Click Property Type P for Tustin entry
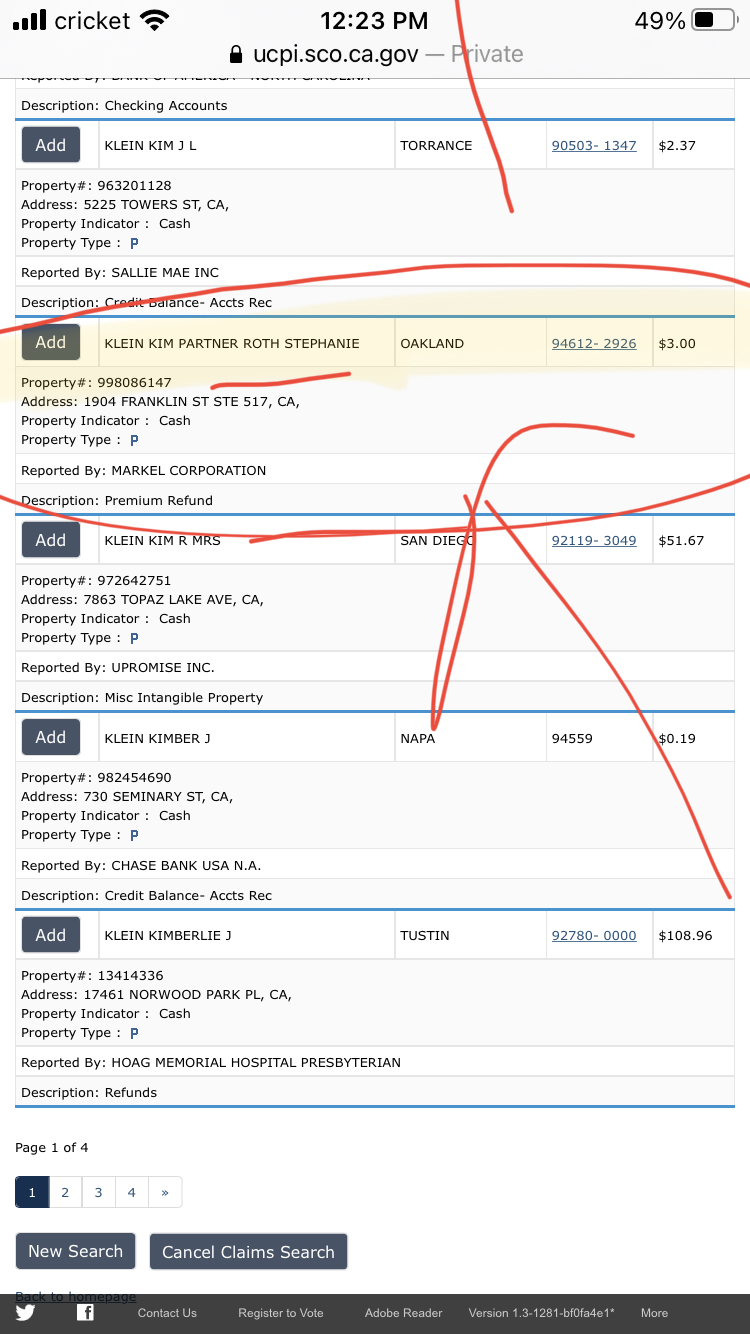The height and width of the screenshot is (1334, 750). (x=134, y=1033)
